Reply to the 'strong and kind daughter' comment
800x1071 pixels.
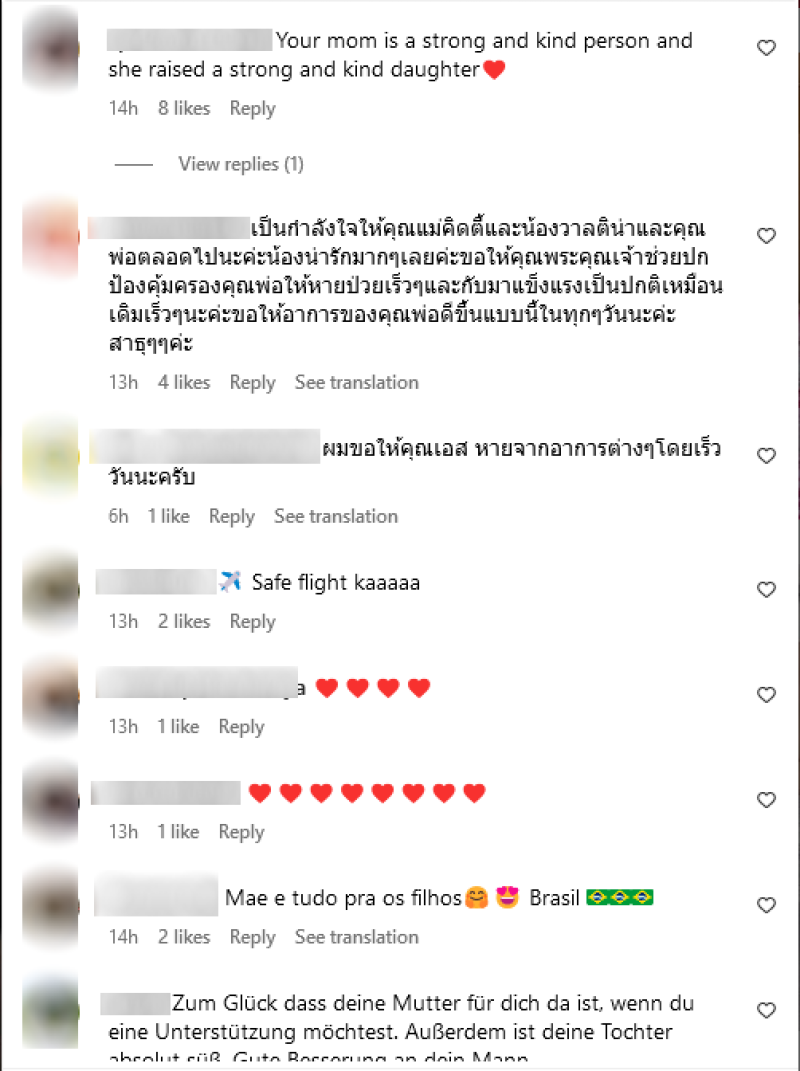[x=253, y=109]
